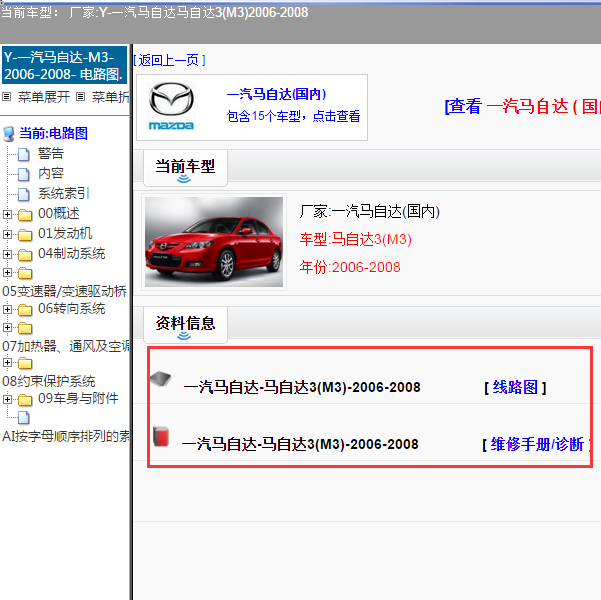This screenshot has height=600, width=601.
Task: Click the folder icon for 06转向系统
Action: 25,310
